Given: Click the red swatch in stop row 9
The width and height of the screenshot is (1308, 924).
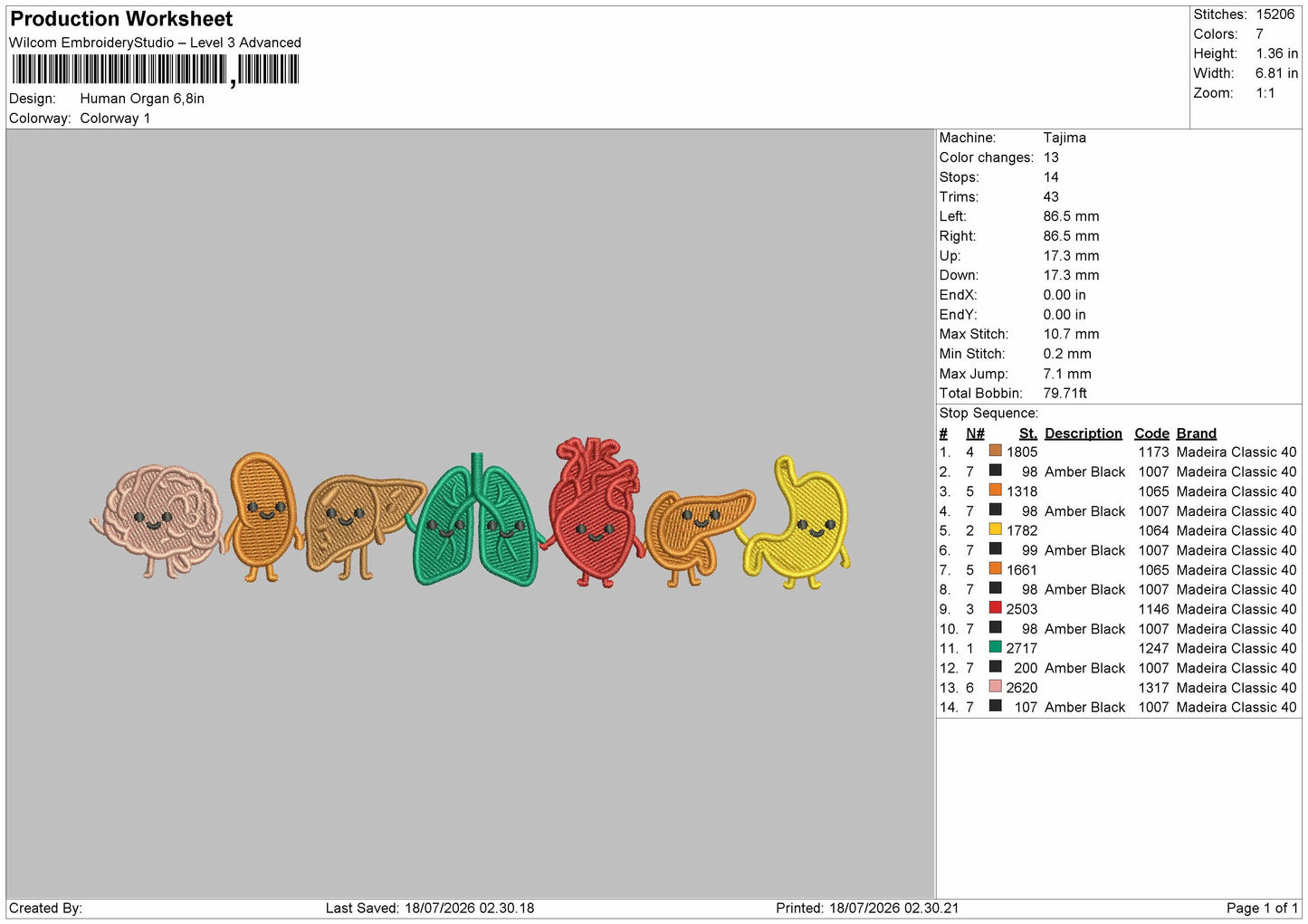Looking at the screenshot, I should [x=995, y=608].
